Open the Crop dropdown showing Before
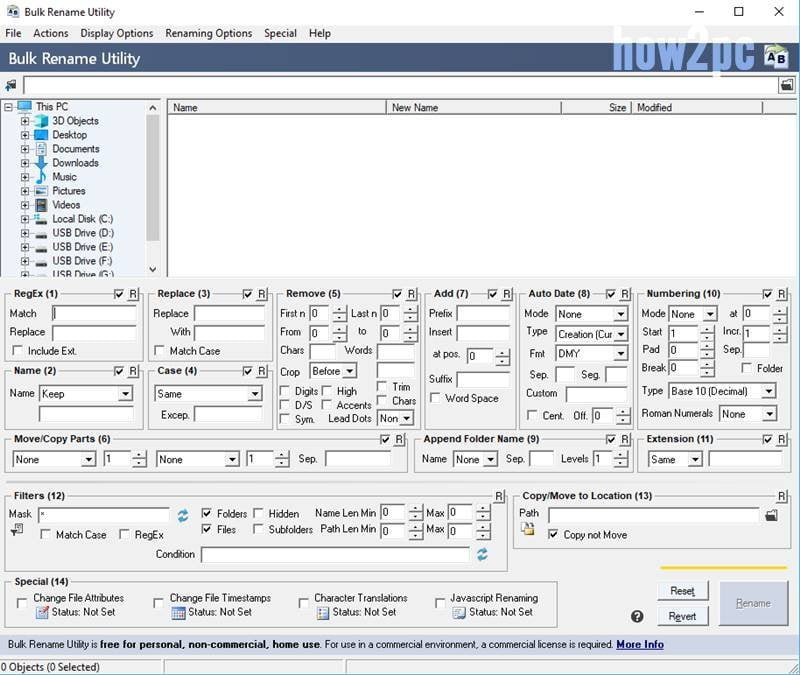Viewport: 800px width, 675px height. (x=333, y=371)
